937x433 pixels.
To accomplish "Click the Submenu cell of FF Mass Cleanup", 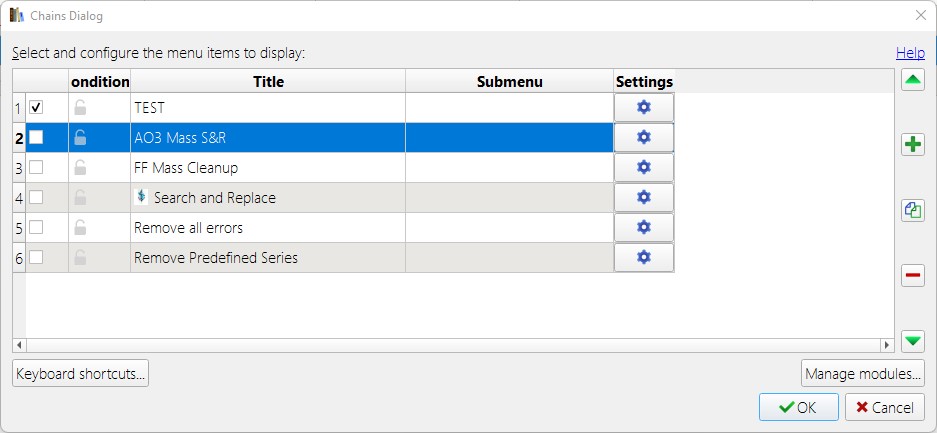I will point(509,167).
